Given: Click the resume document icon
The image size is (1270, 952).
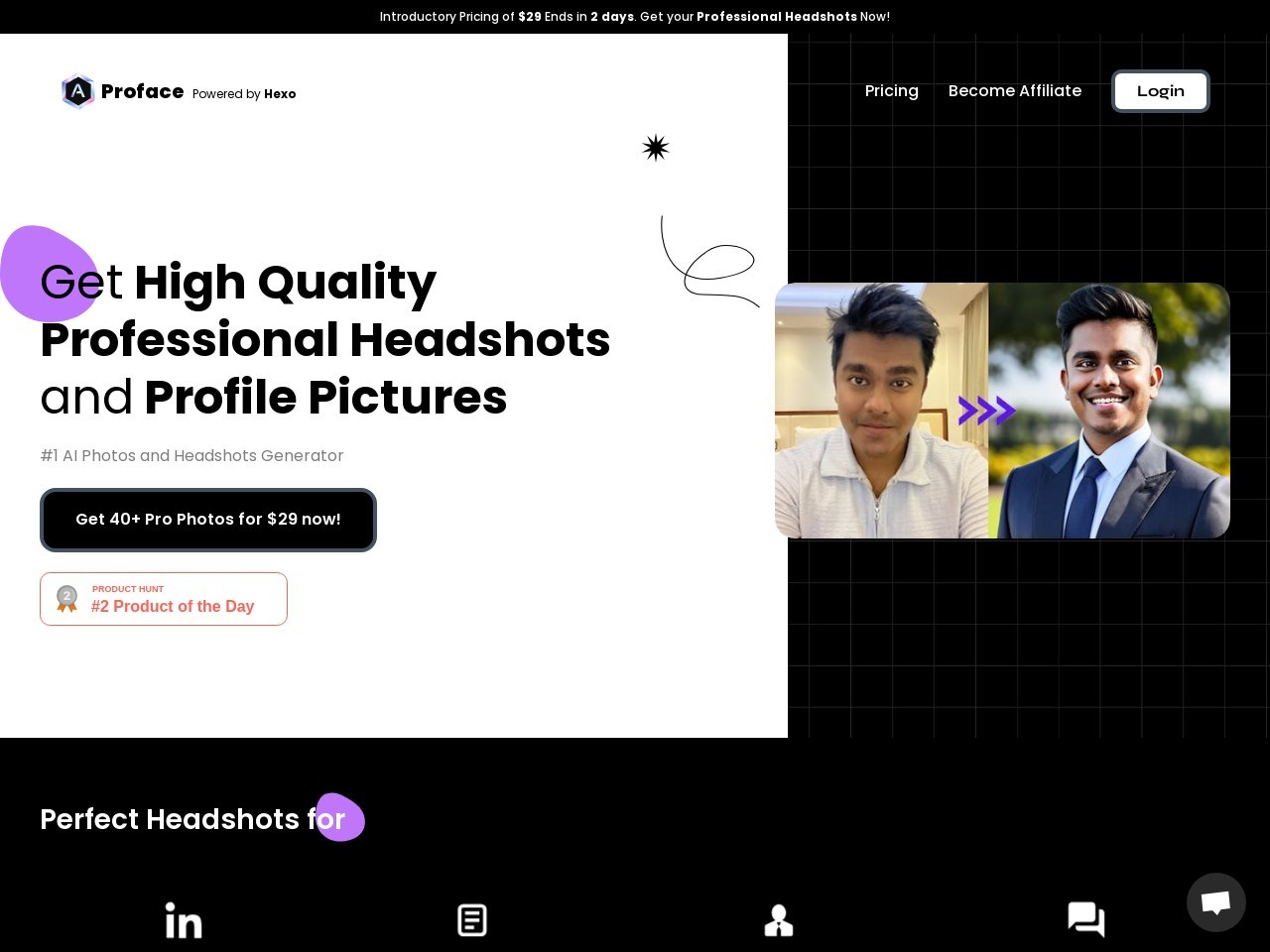Looking at the screenshot, I should point(472,919).
